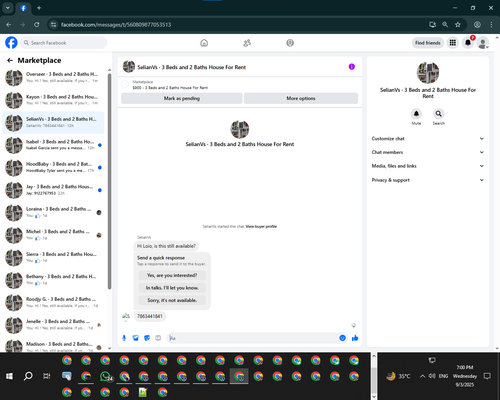Click the browser address bar URL
The image size is (500, 400).
point(116,25)
